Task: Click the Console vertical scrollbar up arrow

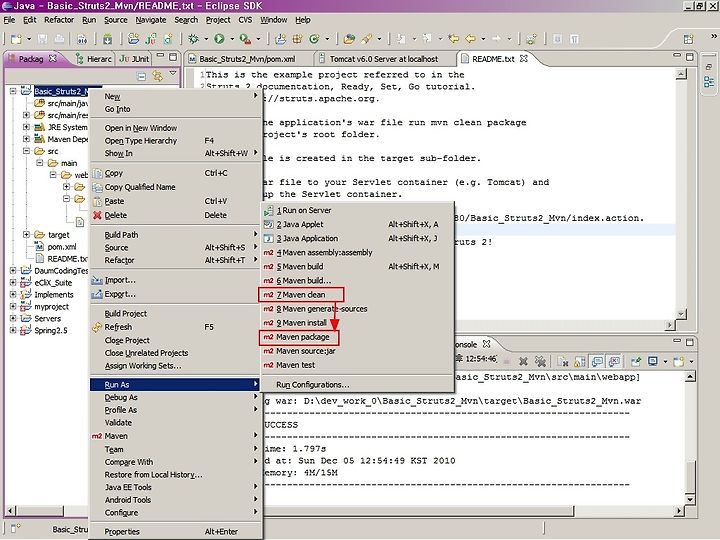Action: 690,377
